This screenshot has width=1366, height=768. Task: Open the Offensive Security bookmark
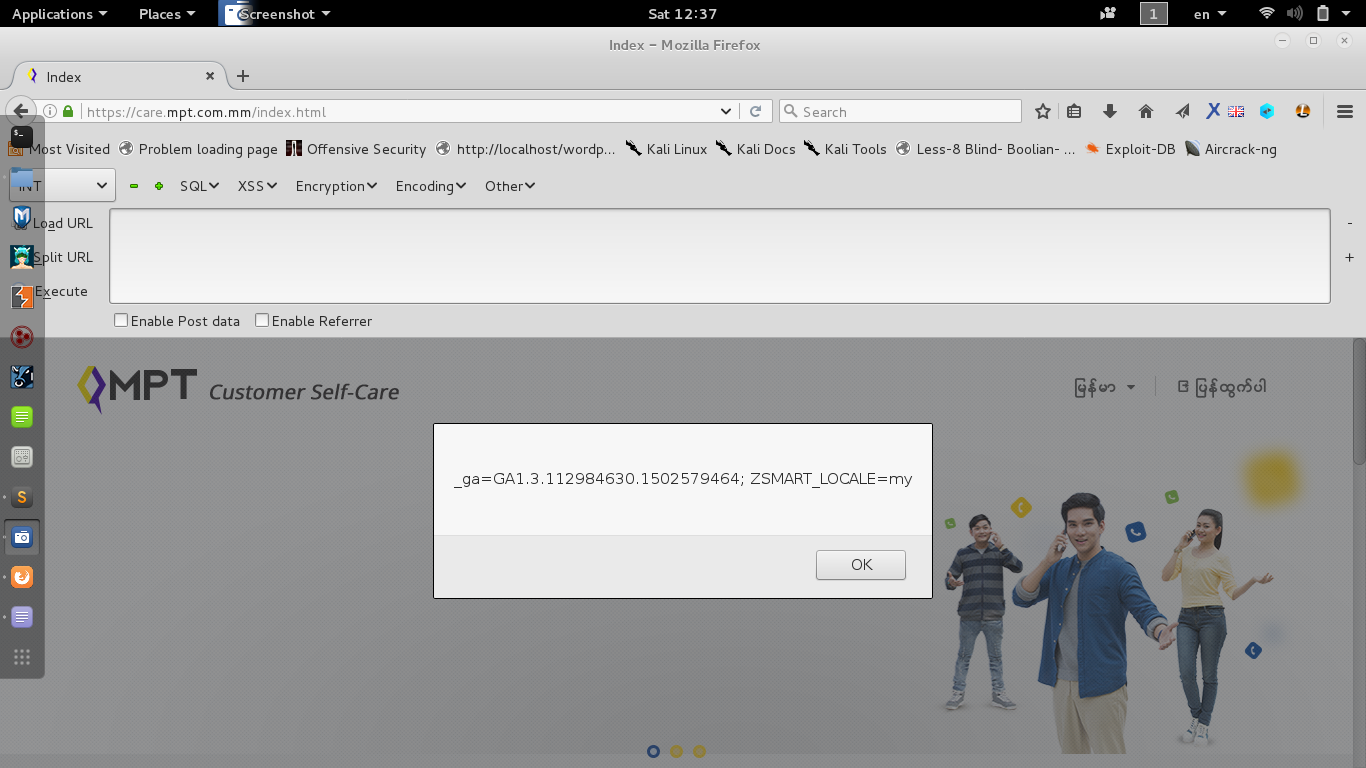(356, 149)
